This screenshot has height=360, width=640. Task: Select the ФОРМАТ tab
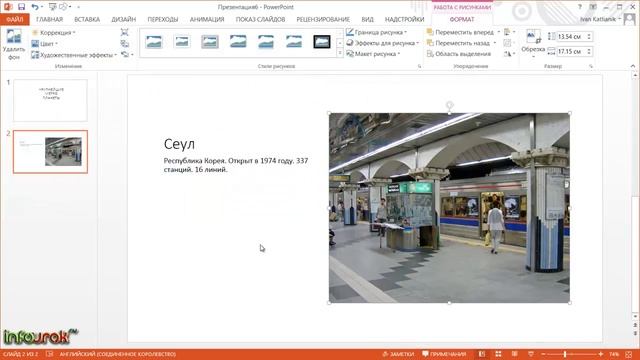(x=462, y=20)
